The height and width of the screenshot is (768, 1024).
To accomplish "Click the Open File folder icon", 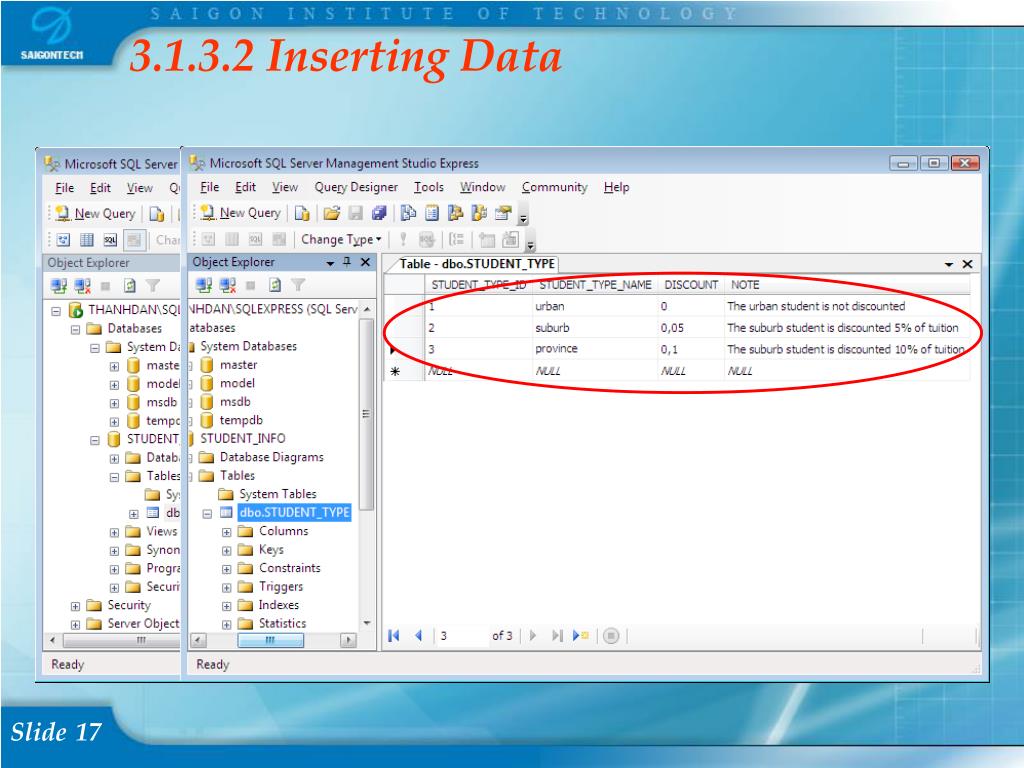I will coord(332,213).
